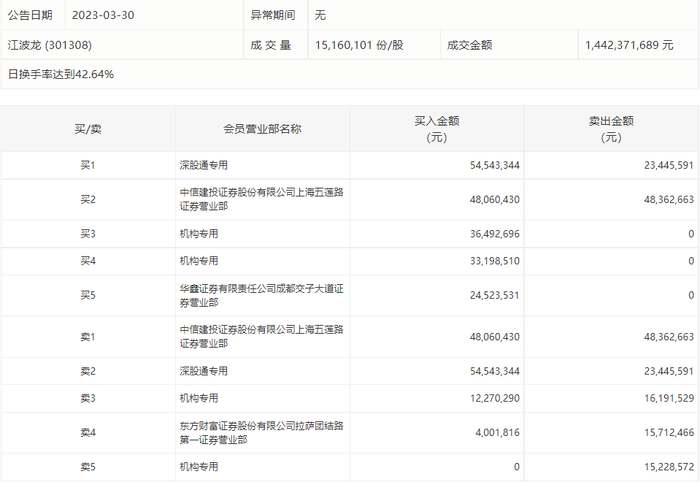
Task: Select 机构专用 in the 买3 row
Action: coord(199,234)
